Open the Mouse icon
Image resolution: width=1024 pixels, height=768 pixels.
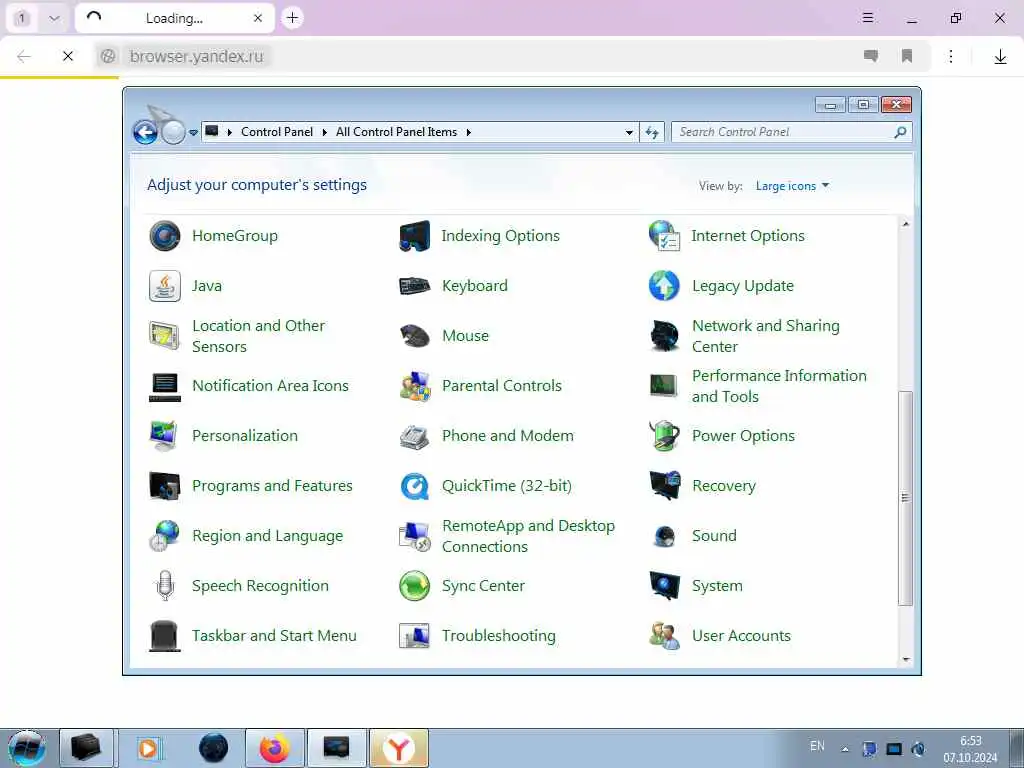(415, 336)
